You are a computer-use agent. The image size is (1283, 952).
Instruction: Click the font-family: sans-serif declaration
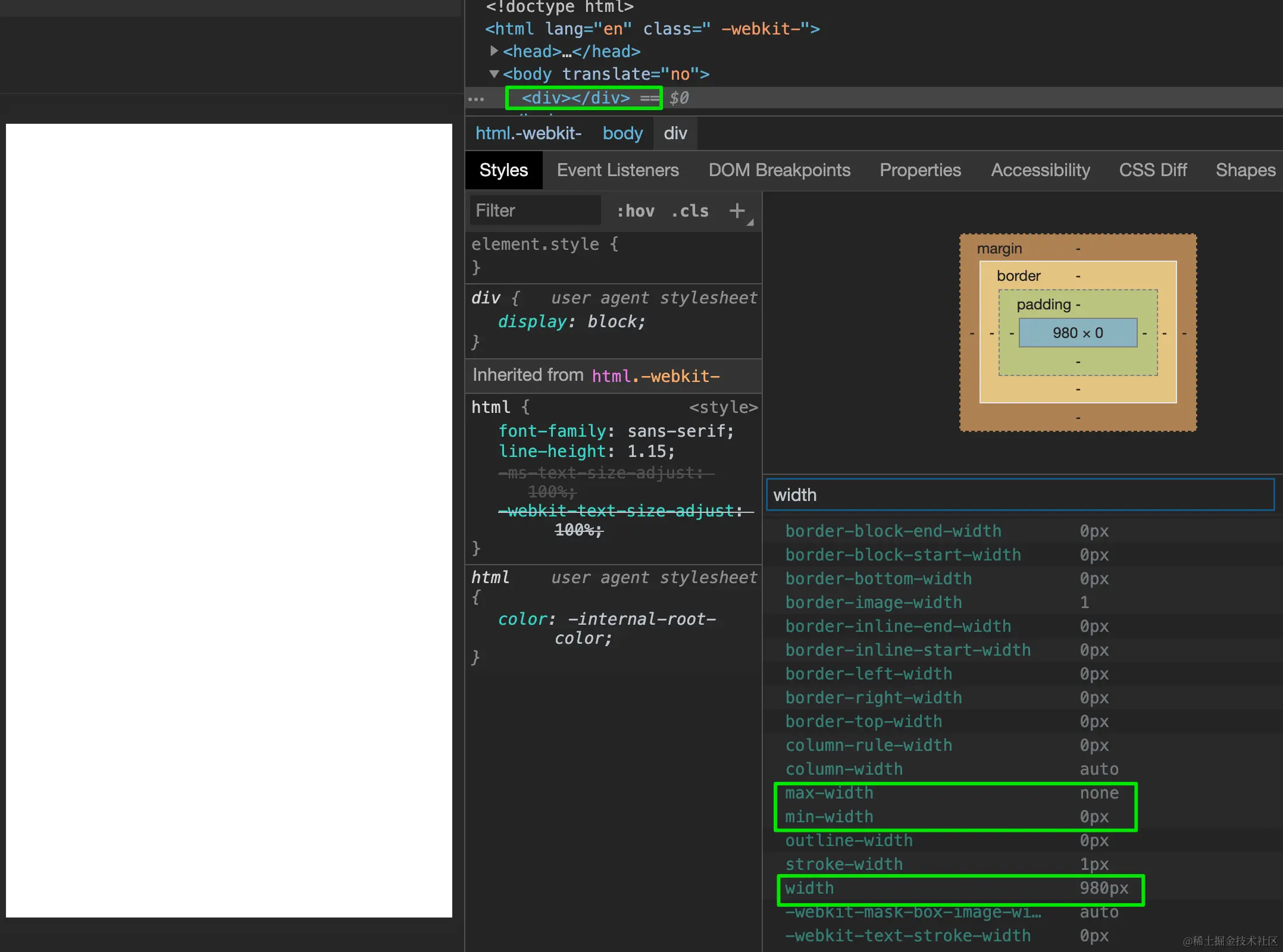[616, 431]
